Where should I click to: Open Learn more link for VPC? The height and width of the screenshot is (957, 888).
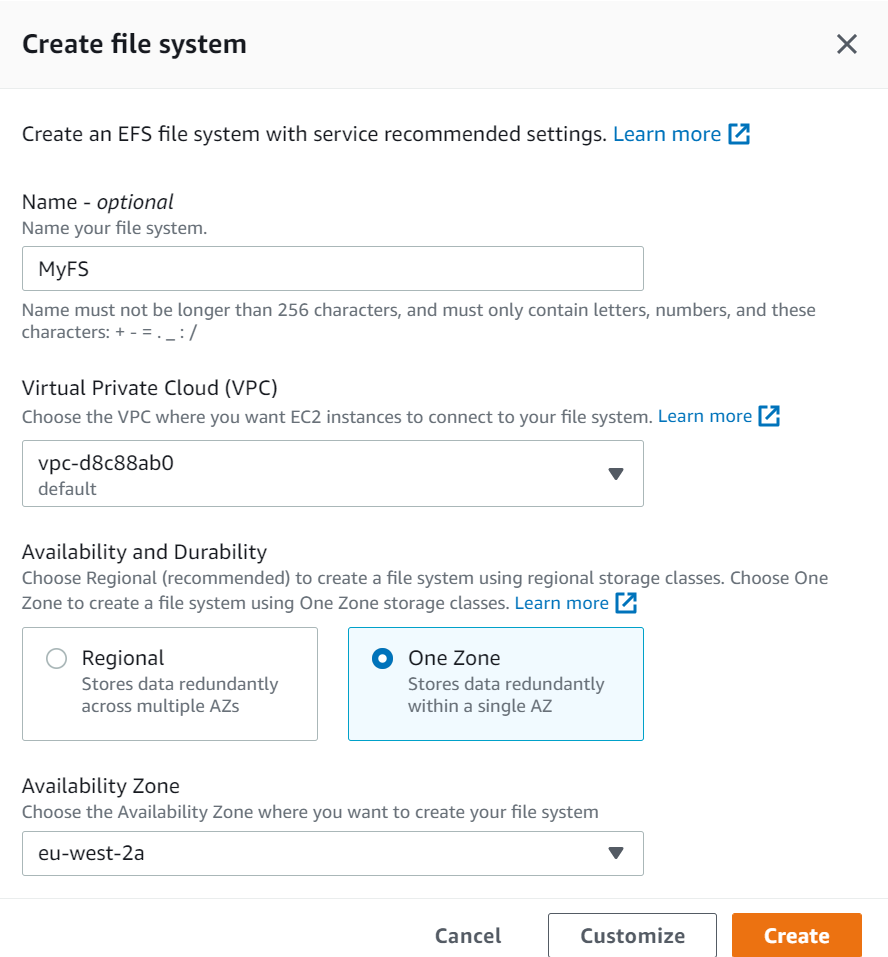click(704, 416)
